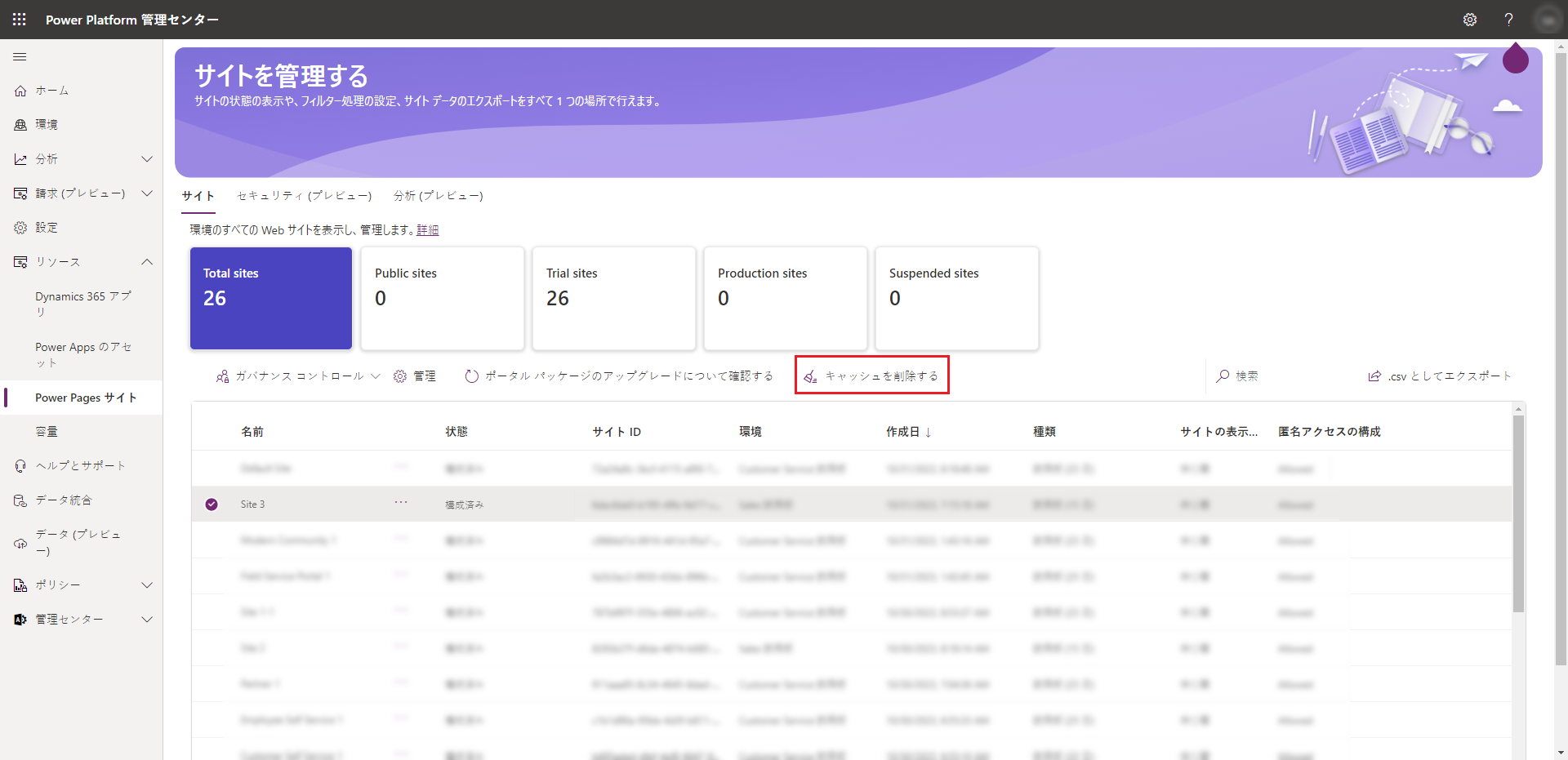1568x760 pixels.
Task: Click 匿名アクセスの構成 column header
Action: [1330, 432]
